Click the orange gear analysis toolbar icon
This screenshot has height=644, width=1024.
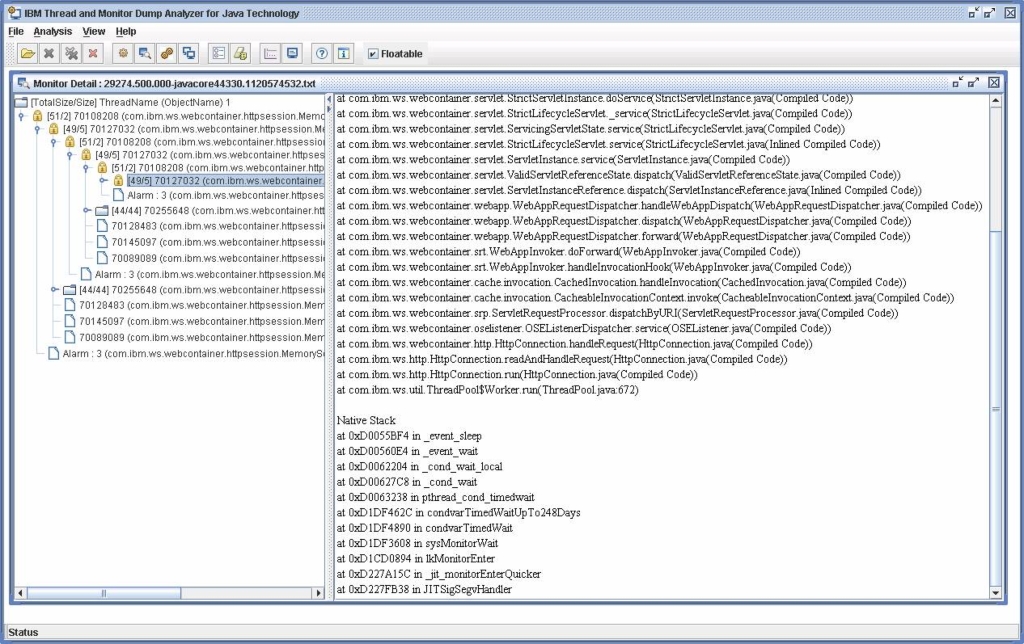tap(123, 54)
